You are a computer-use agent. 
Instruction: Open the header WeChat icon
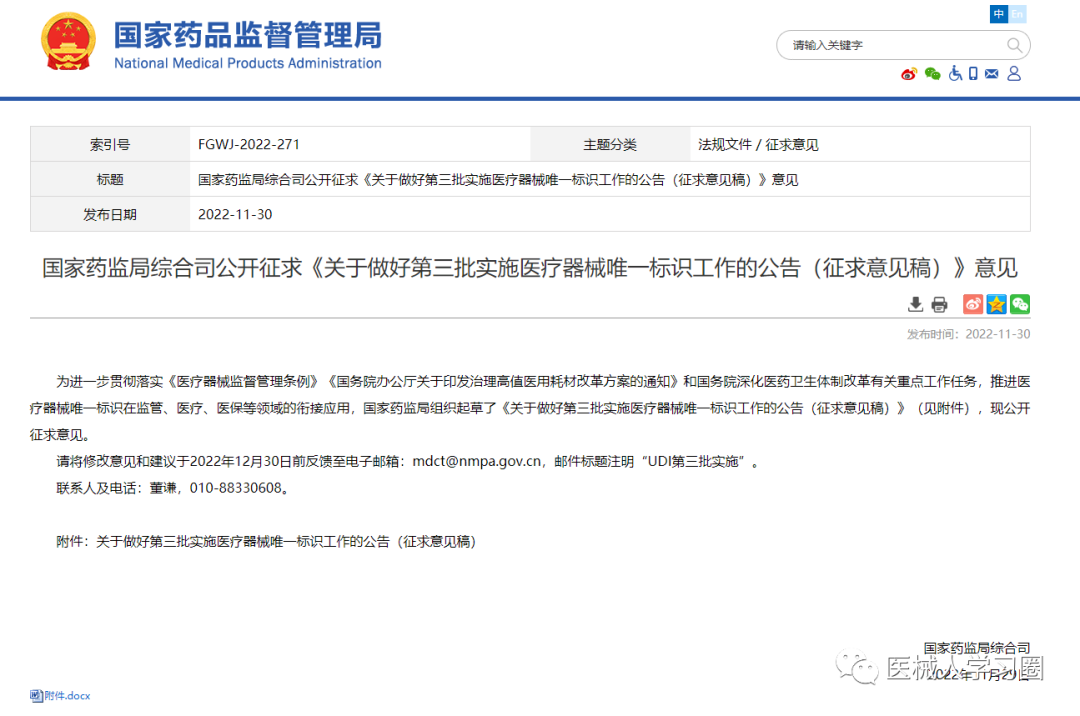pyautogui.click(x=932, y=74)
